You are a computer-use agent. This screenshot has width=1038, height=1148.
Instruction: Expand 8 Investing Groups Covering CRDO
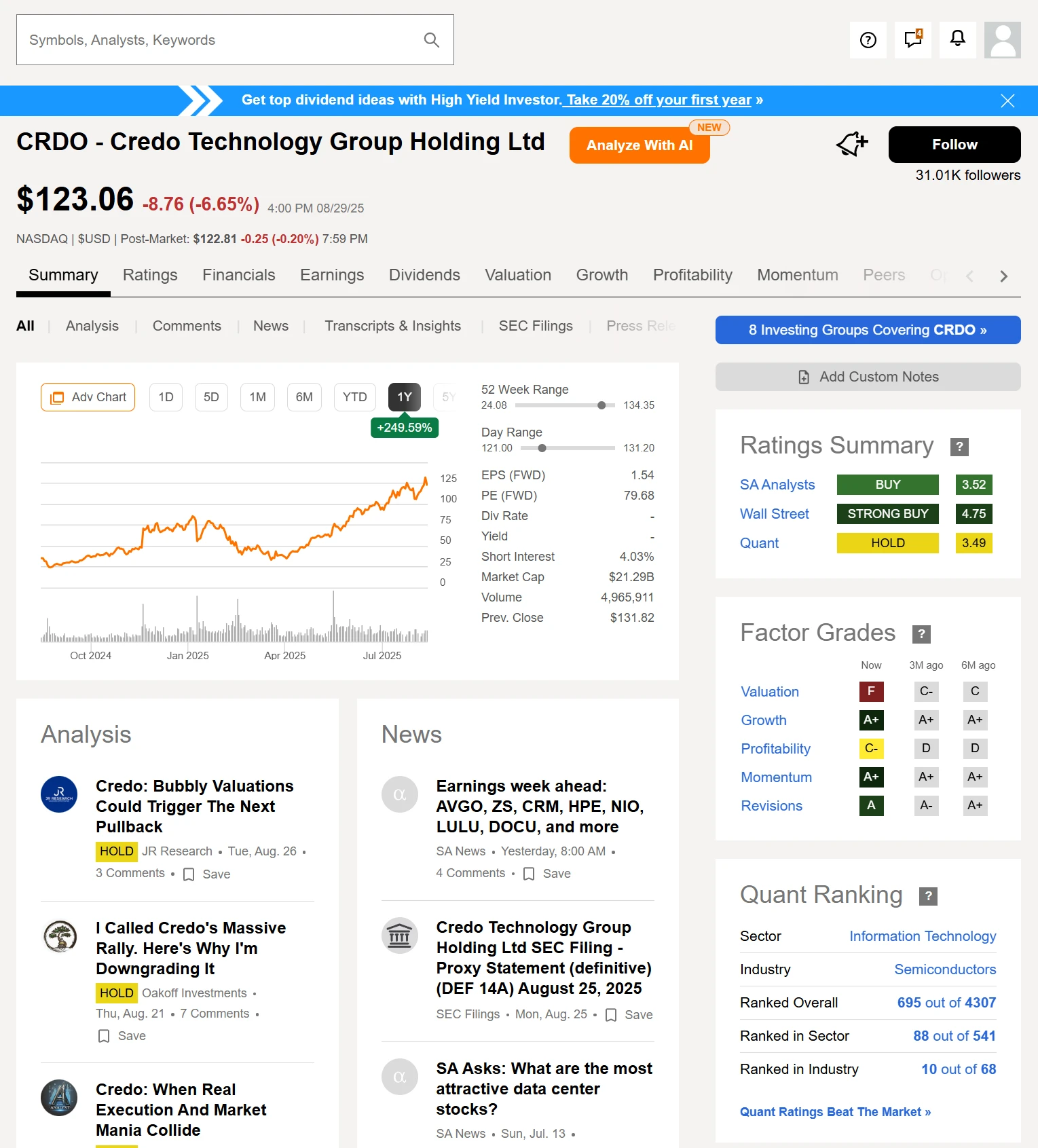pyautogui.click(x=867, y=330)
